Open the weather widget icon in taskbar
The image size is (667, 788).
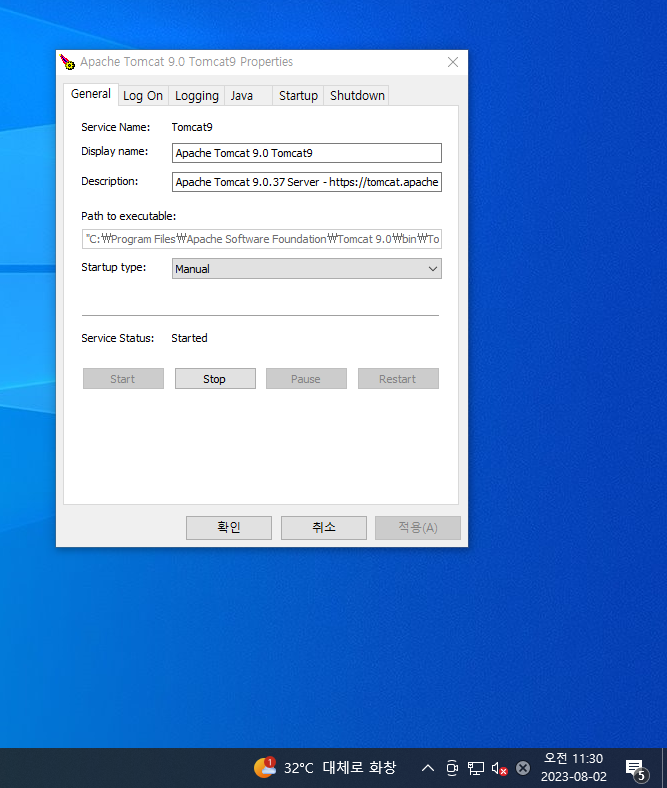click(264, 767)
